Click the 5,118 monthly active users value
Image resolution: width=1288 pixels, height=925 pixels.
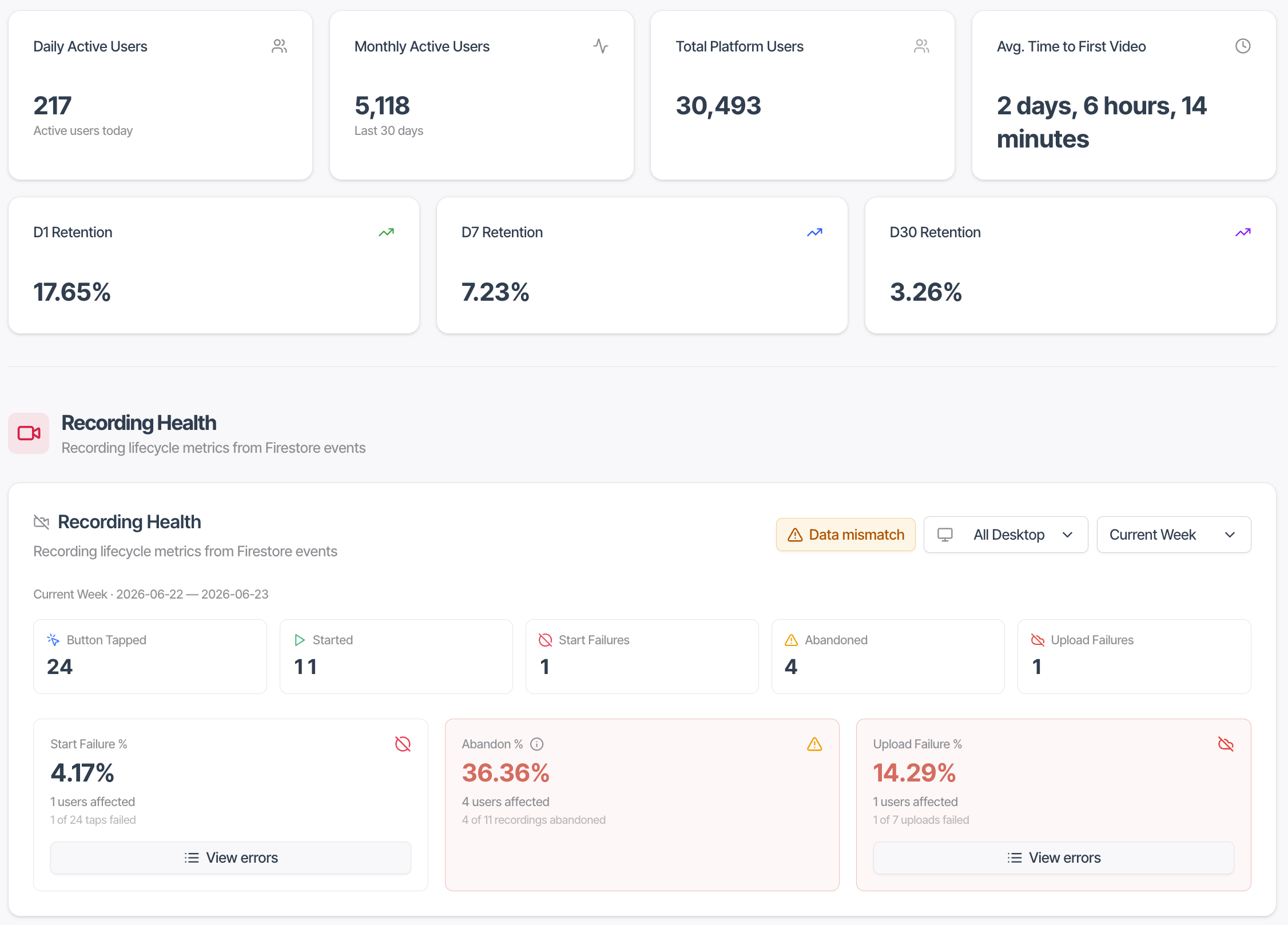pos(382,106)
